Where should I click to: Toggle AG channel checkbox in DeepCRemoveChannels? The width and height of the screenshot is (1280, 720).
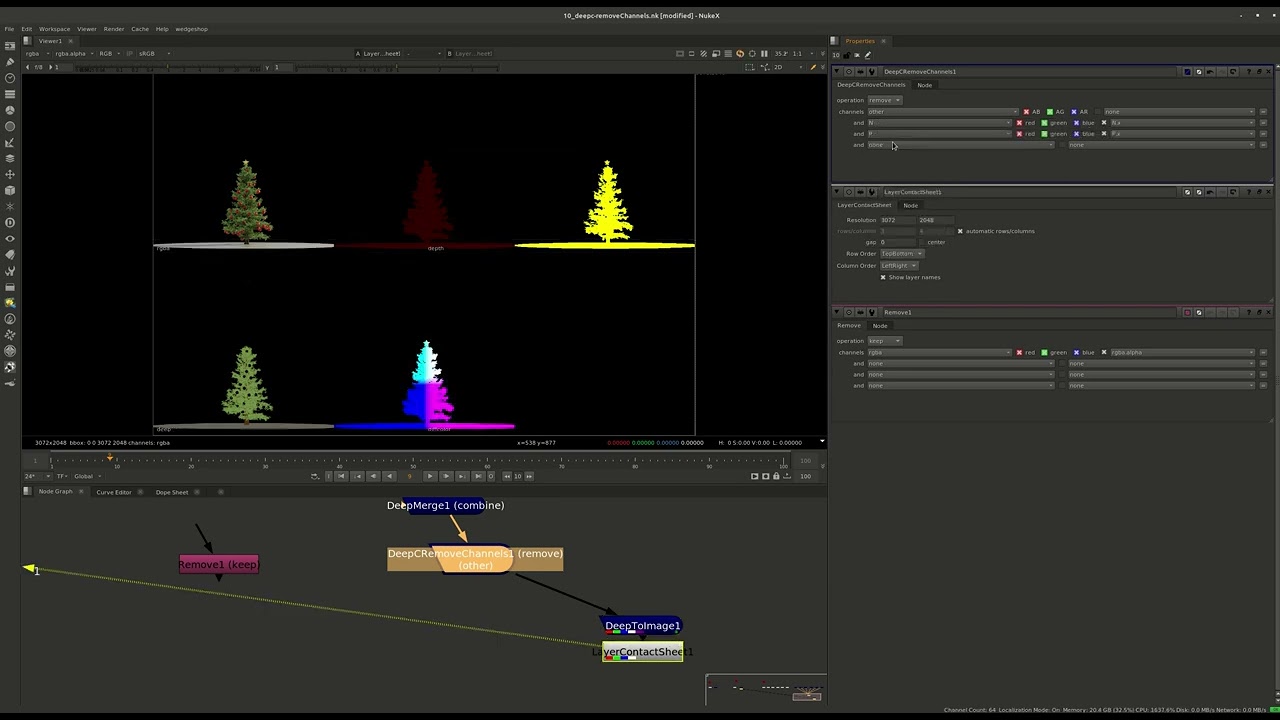tap(1050, 112)
